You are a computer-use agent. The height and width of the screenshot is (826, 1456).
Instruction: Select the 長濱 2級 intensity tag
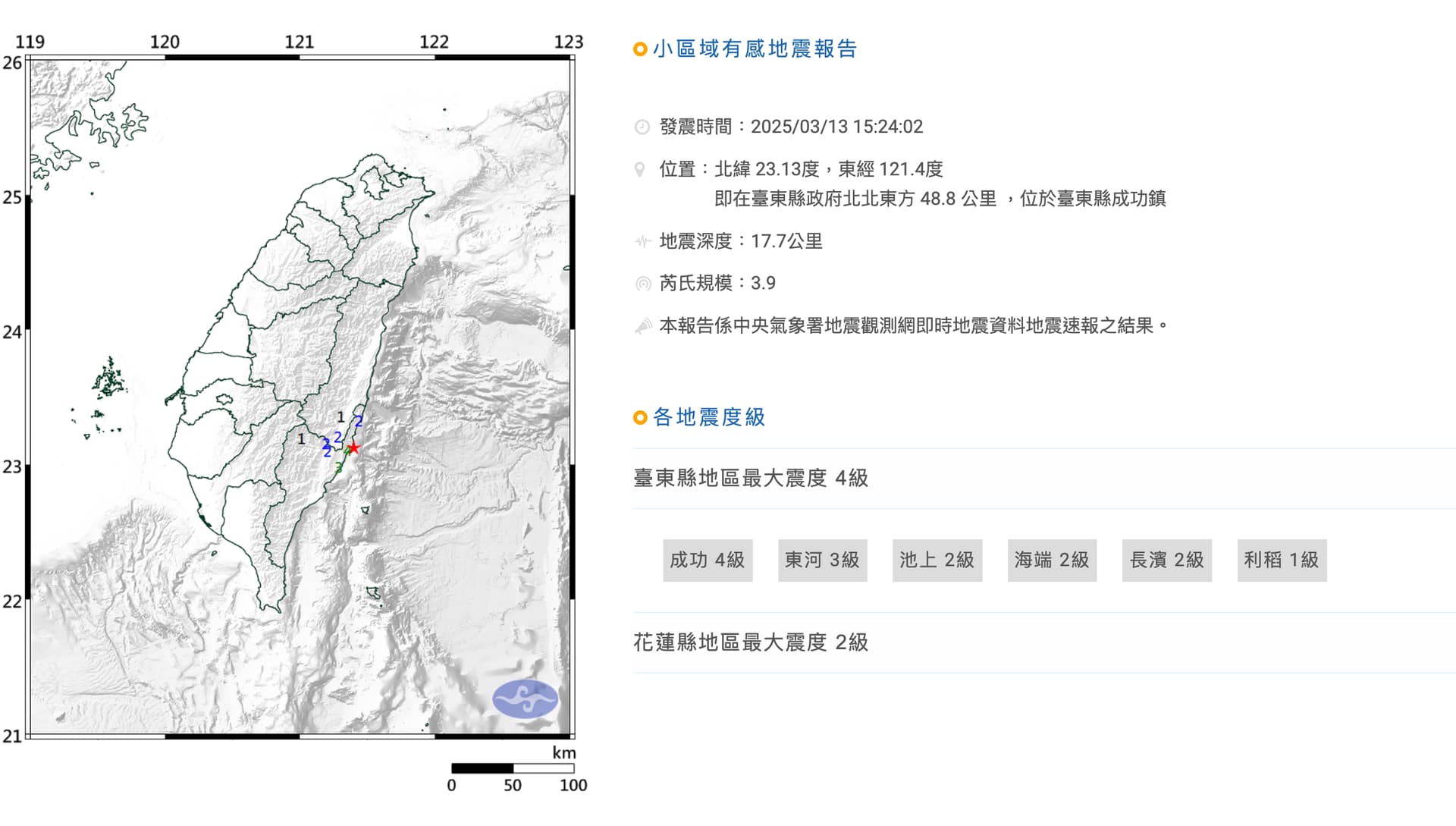1166,561
